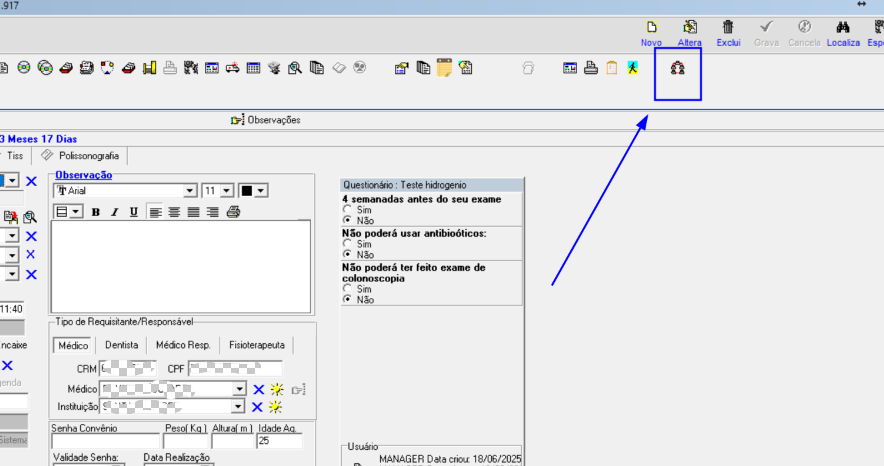The image size is (884, 466).
Task: Click the double CD discs toolbar icon
Action: (x=45, y=68)
